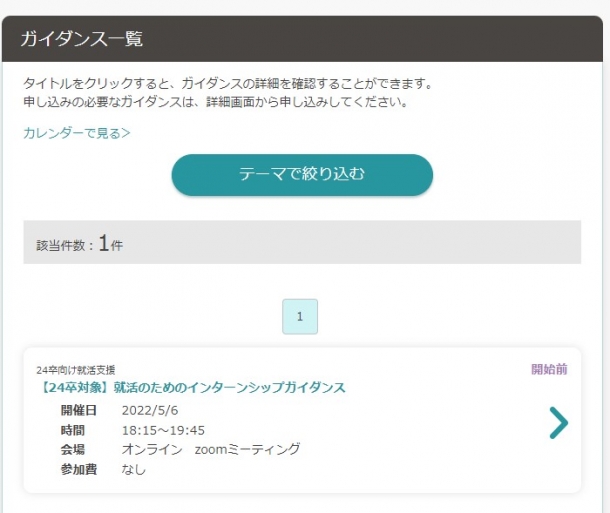
Task: Click the 該当件数 1件 result count bar
Action: coord(302,242)
